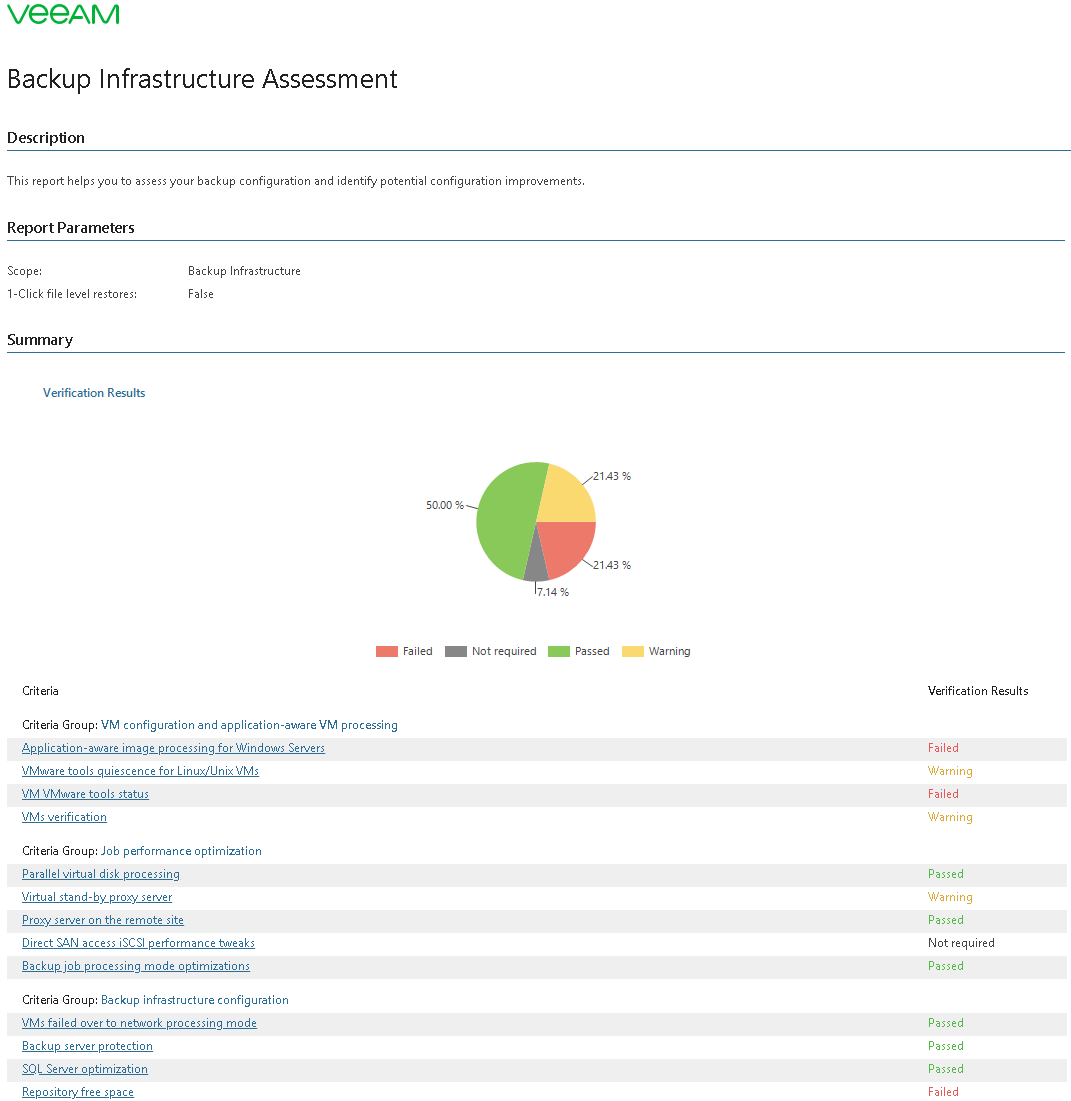This screenshot has width=1071, height=1101.
Task: Click Warning result for VMs verification
Action: tap(950, 817)
